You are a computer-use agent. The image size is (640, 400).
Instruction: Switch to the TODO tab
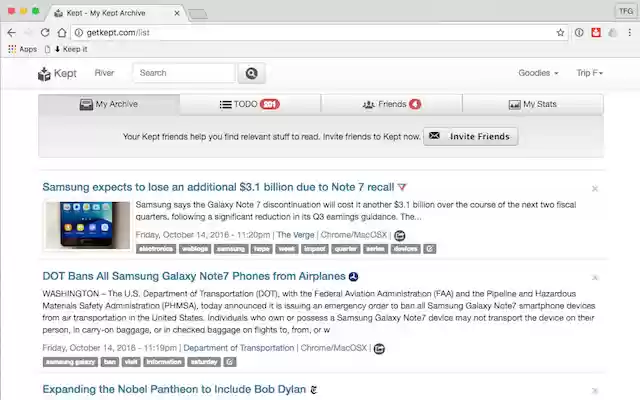pos(250,104)
